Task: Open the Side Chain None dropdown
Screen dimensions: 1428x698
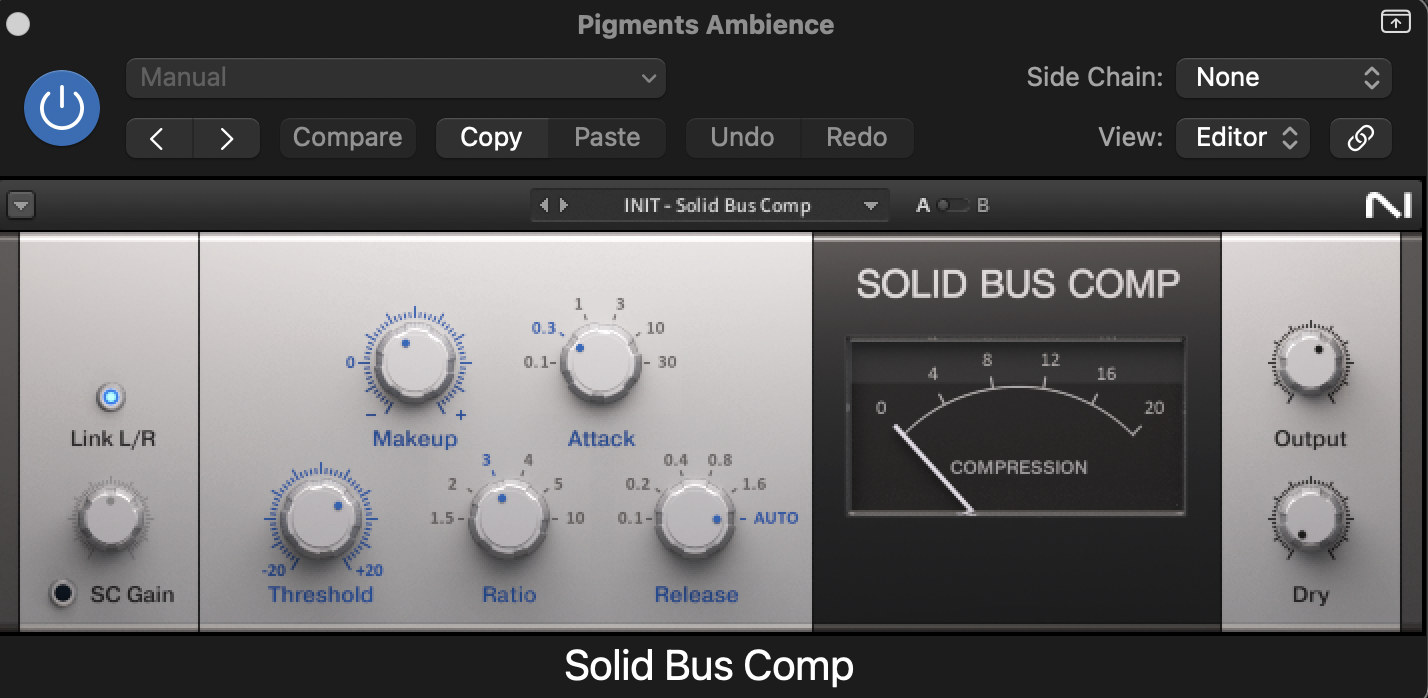Action: (x=1284, y=78)
